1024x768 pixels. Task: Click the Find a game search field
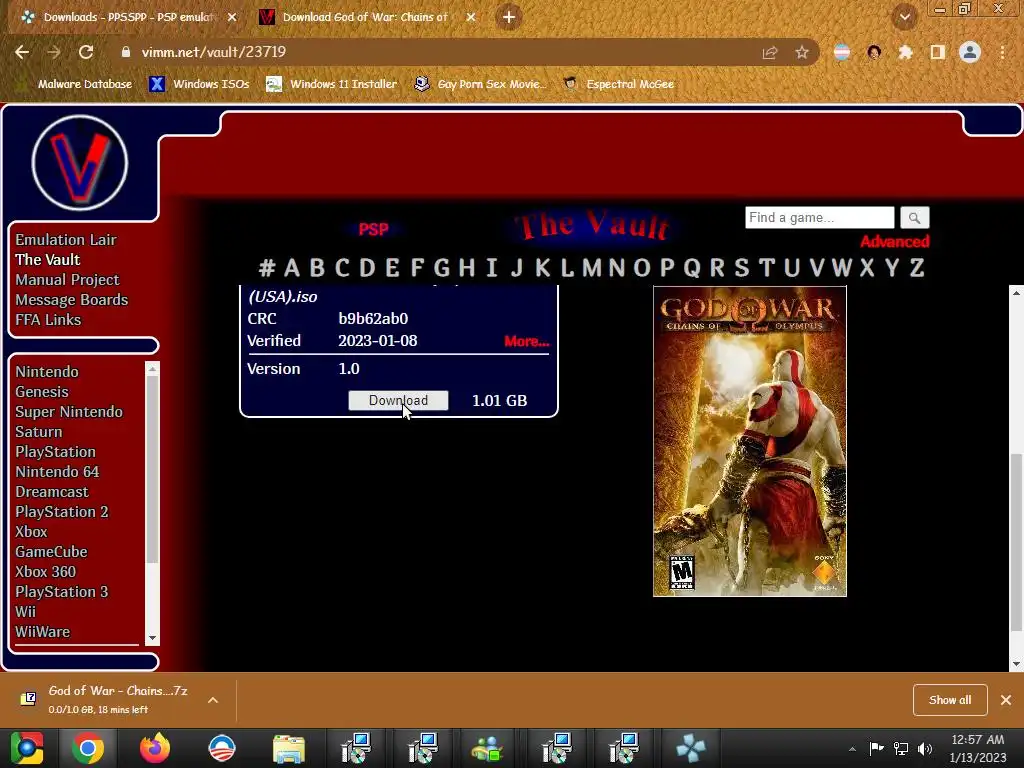pos(820,217)
